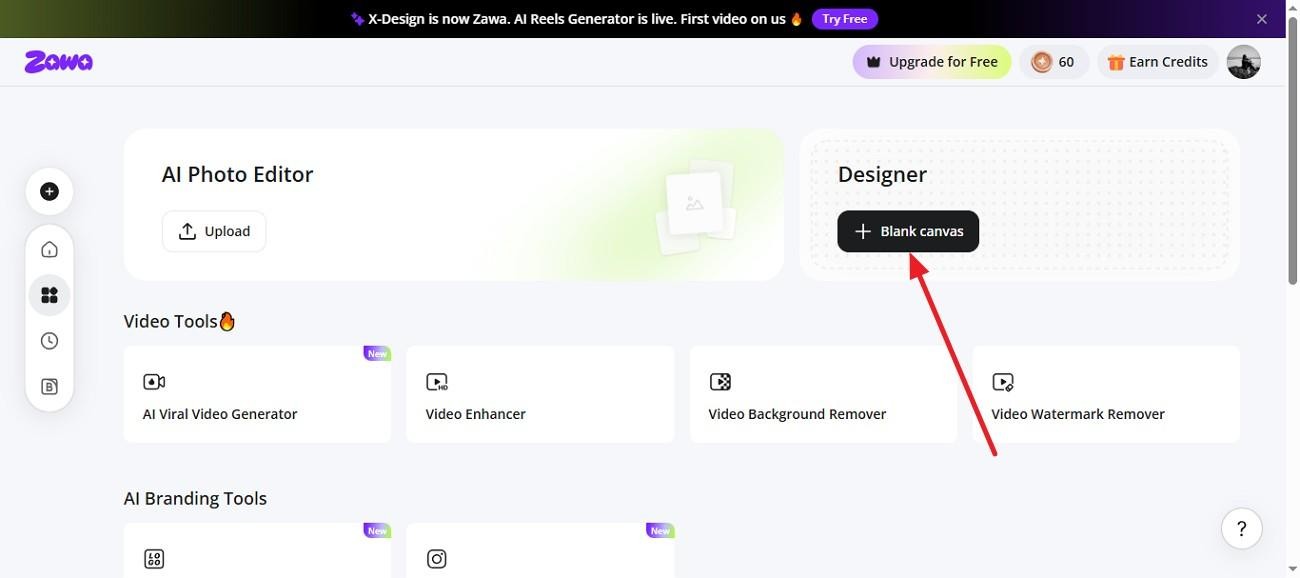Click the image placeholder in AI Photo Editor

tap(695, 205)
